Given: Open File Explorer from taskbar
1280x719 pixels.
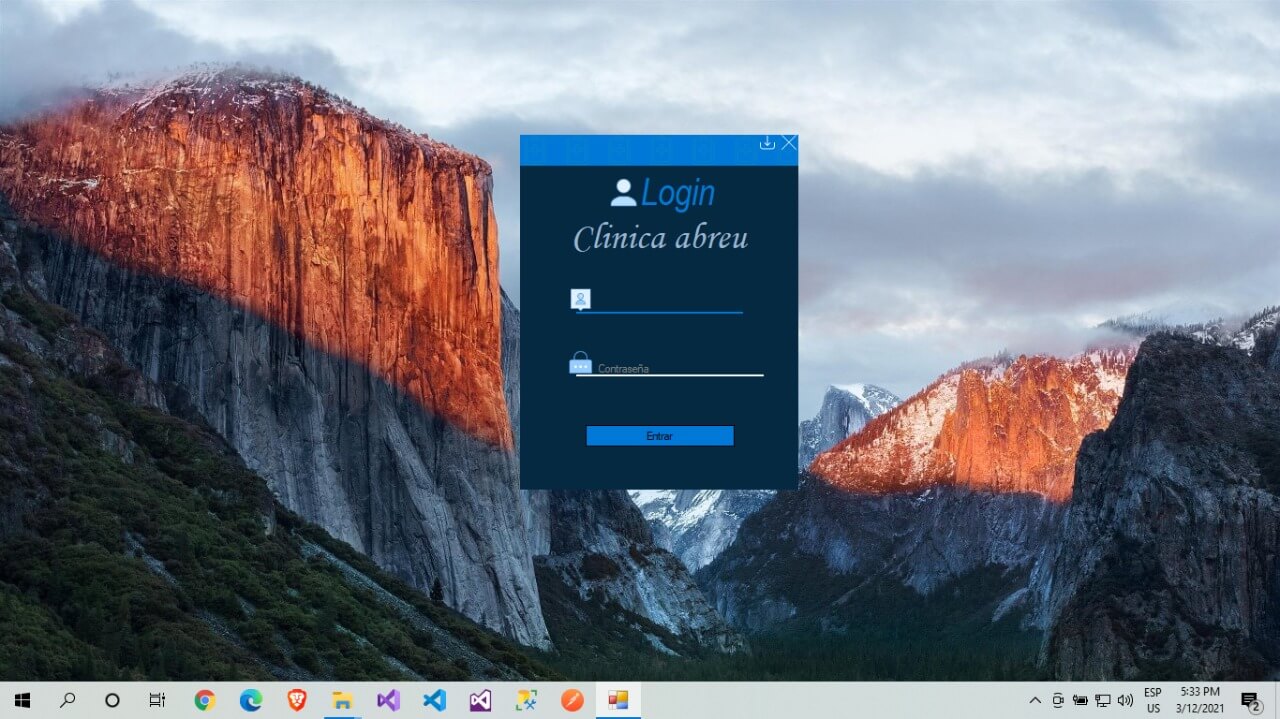Looking at the screenshot, I should click(342, 700).
